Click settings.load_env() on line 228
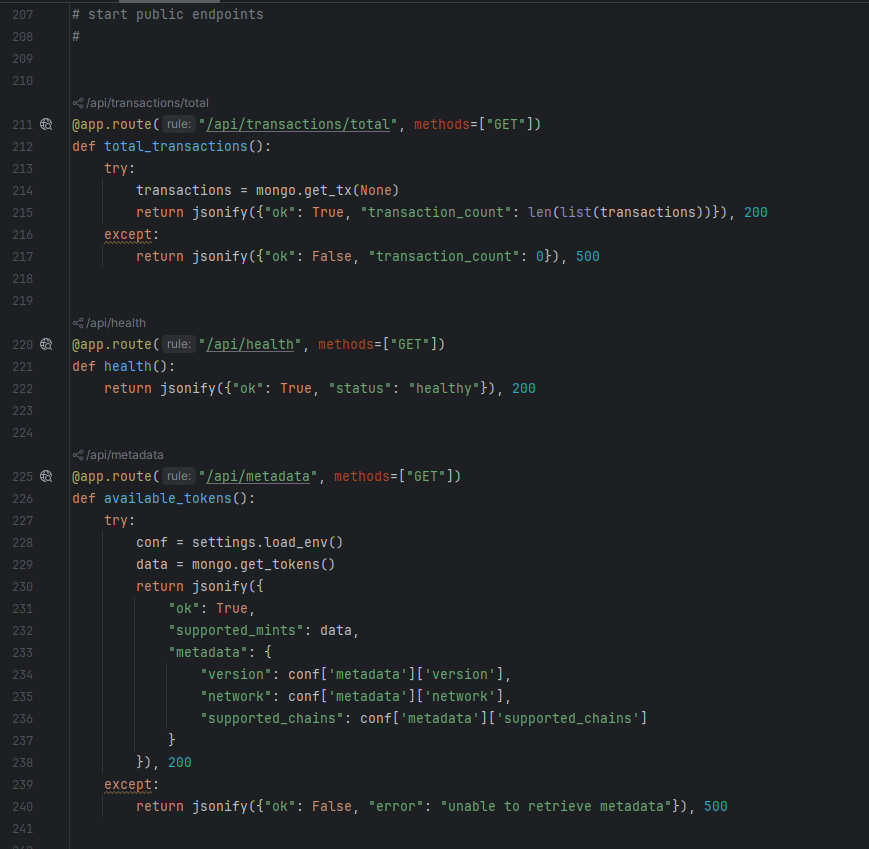This screenshot has height=849, width=869. (x=267, y=542)
